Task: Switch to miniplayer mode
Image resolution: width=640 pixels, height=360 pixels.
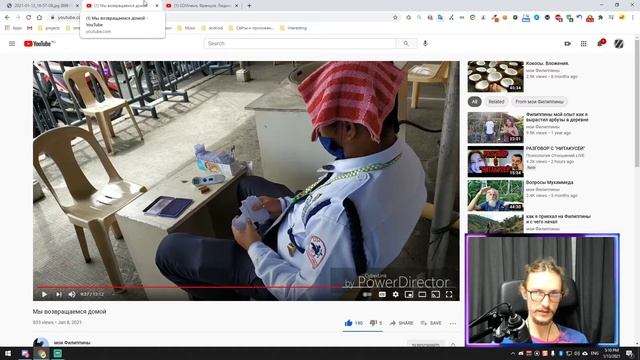Action: coord(409,294)
